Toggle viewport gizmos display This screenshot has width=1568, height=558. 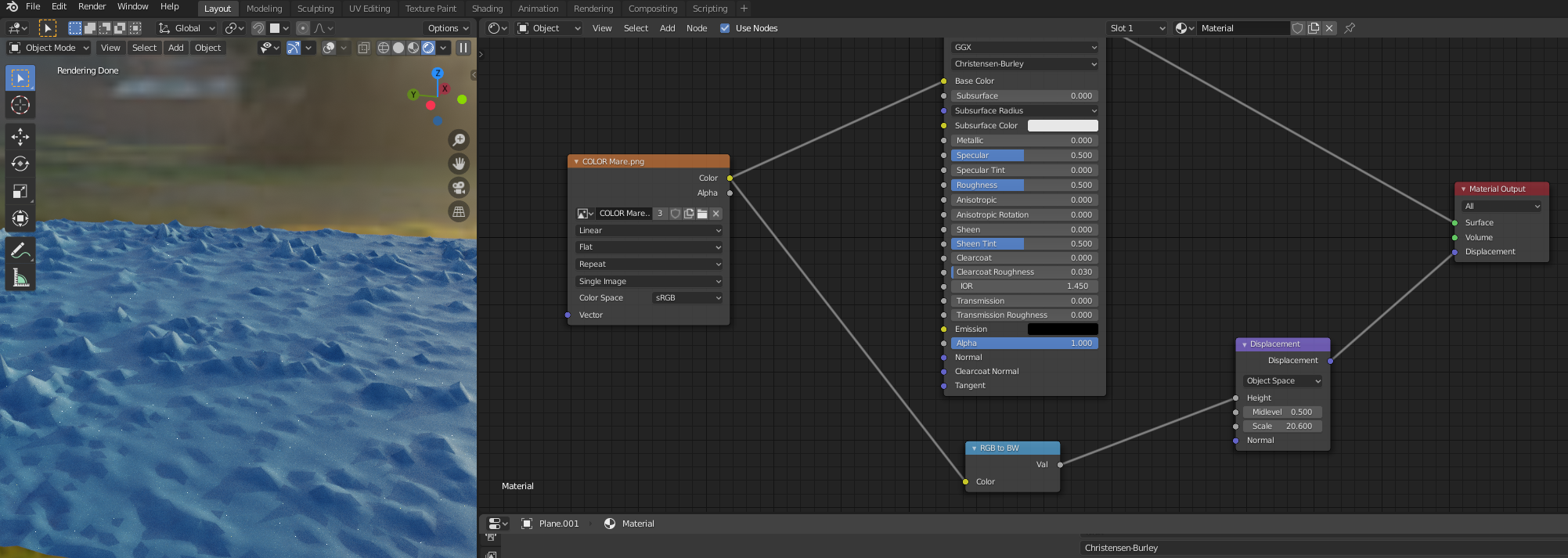[x=293, y=48]
